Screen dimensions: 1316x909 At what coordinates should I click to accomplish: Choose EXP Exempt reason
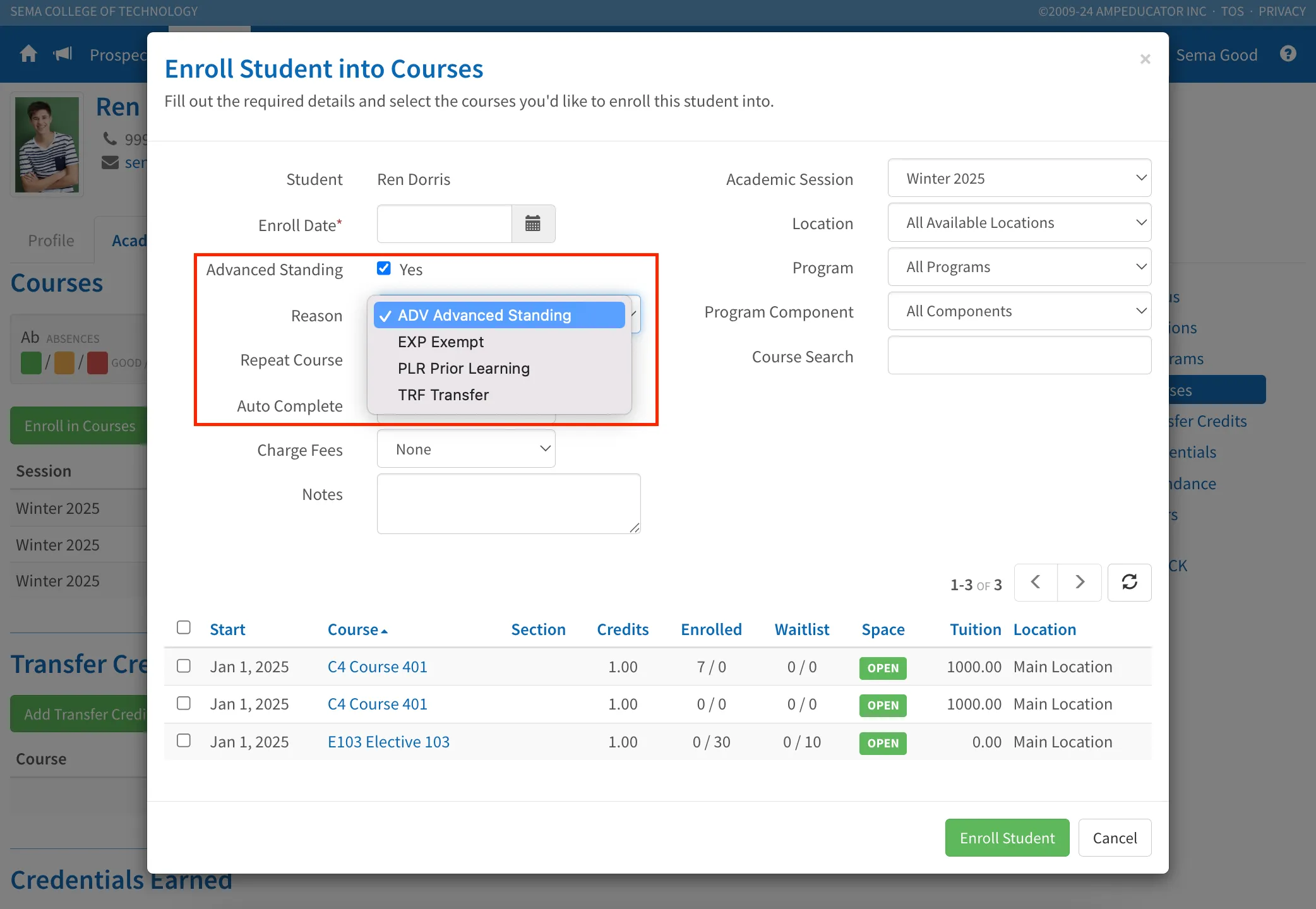click(499, 342)
